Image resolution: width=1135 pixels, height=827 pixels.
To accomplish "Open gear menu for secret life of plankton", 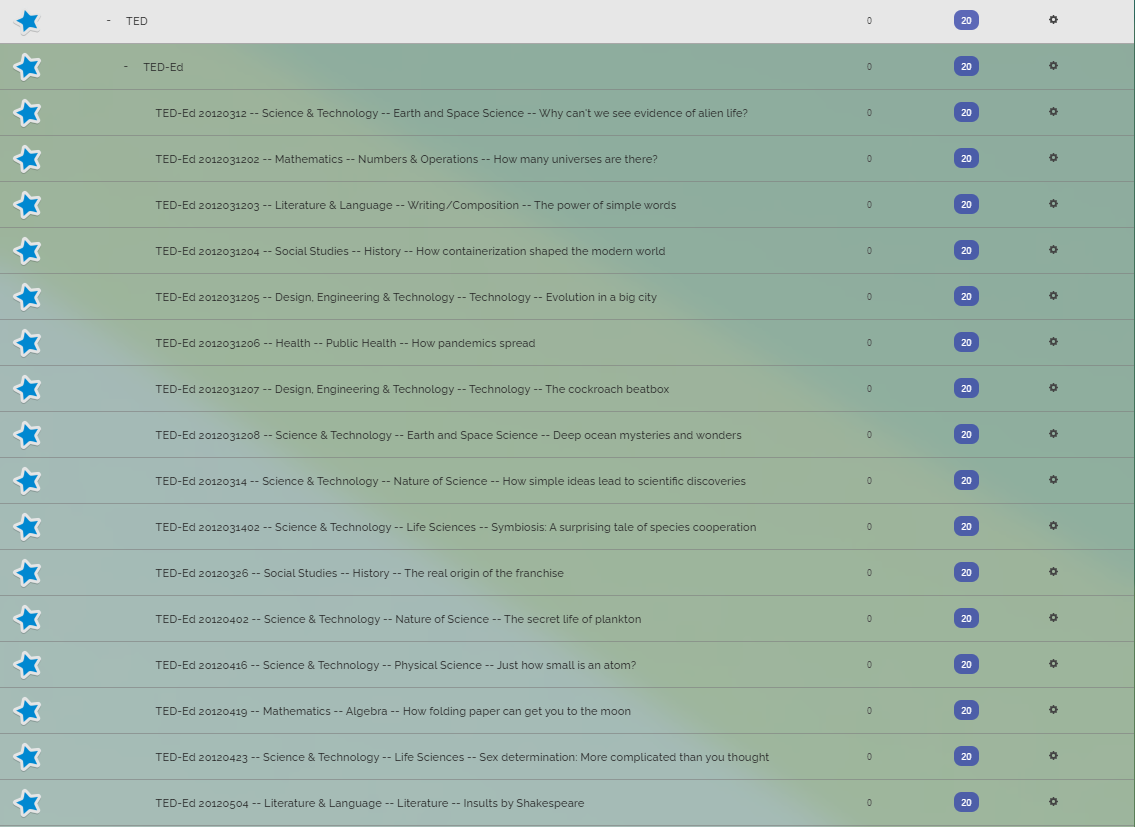I will click(x=1053, y=618).
